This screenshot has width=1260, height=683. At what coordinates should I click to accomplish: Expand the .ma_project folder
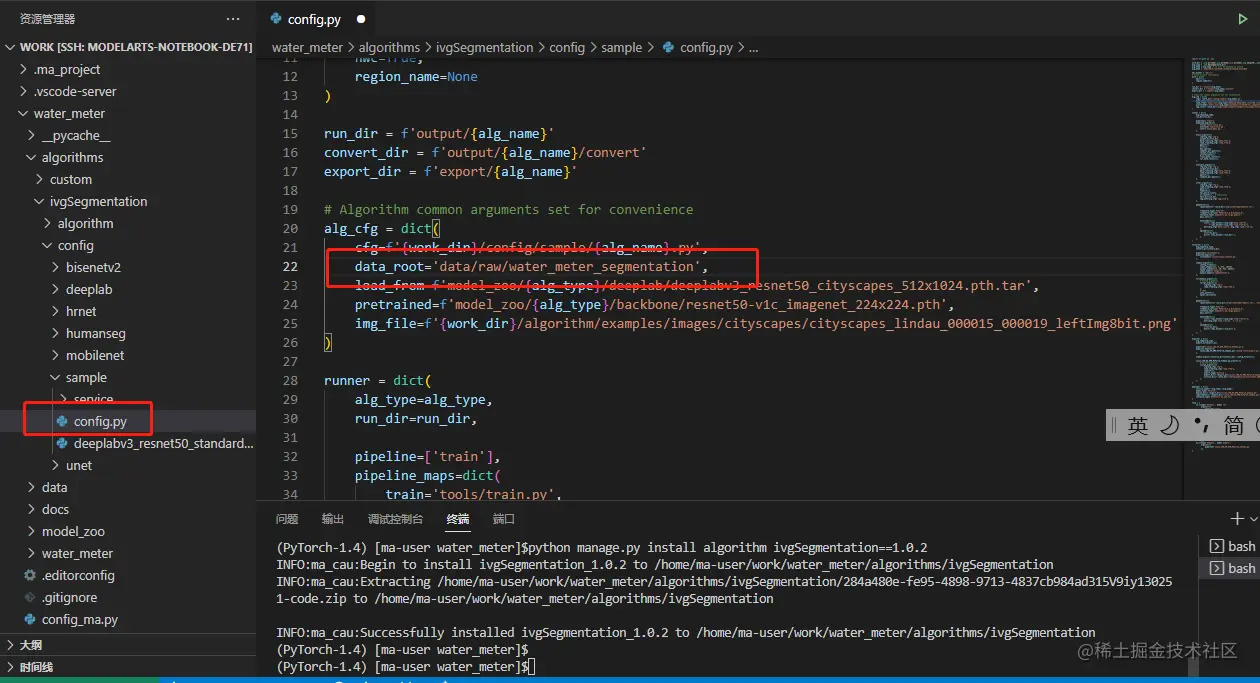(24, 70)
